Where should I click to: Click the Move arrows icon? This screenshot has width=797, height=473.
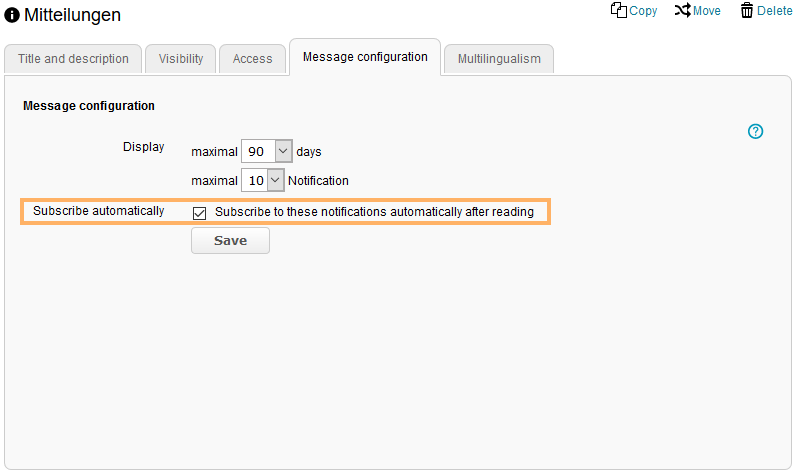coord(682,10)
